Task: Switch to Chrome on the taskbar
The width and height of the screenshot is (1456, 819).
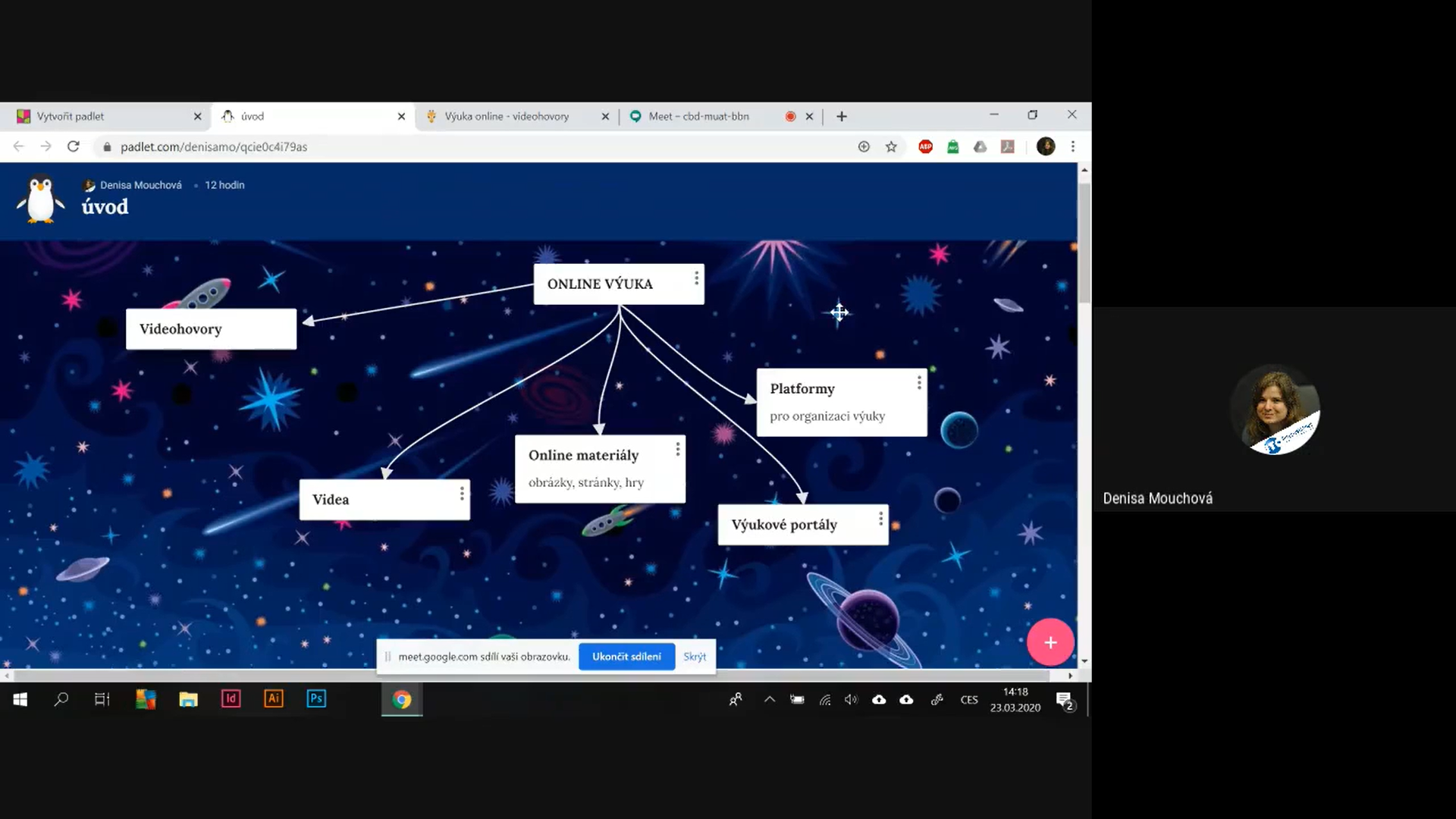Action: click(x=402, y=699)
